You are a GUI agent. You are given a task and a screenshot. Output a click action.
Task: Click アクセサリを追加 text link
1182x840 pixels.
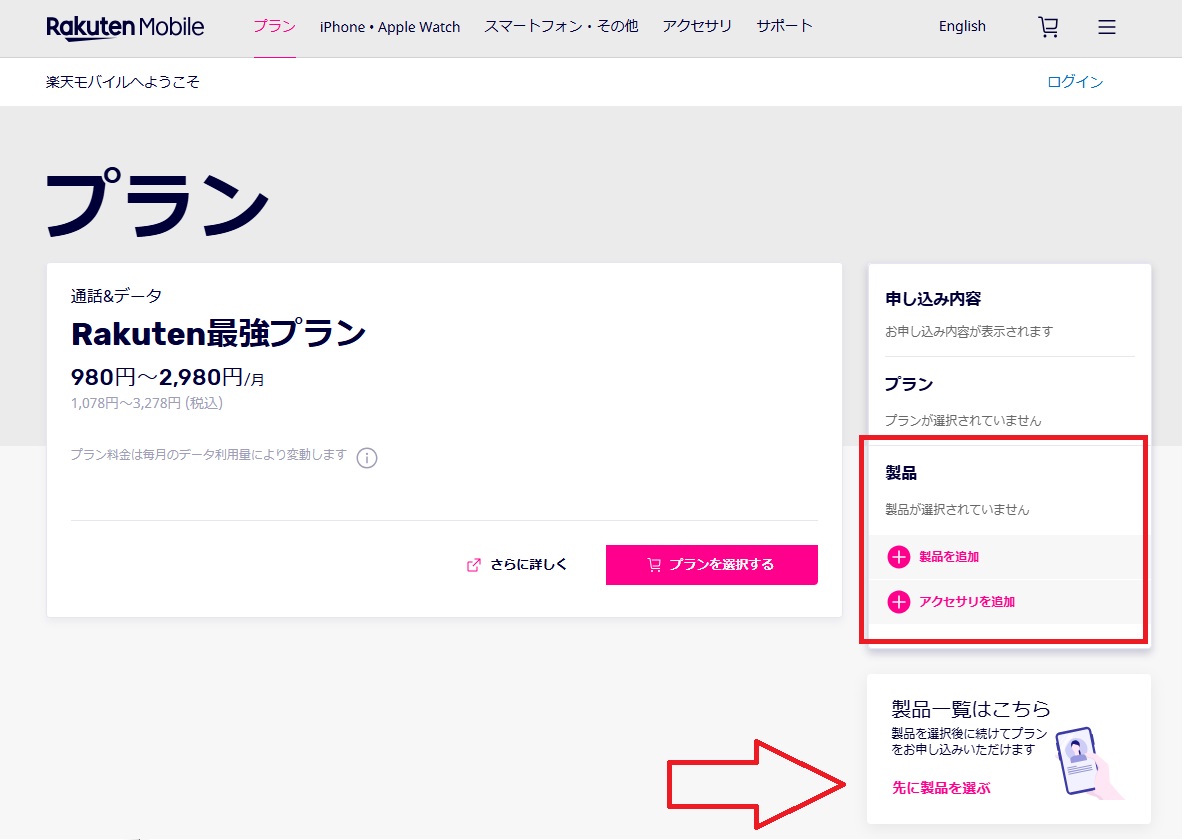point(966,602)
